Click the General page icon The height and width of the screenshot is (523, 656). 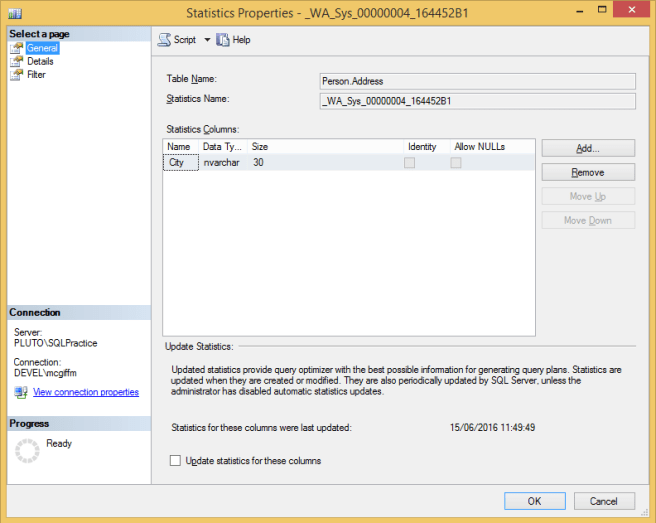point(17,48)
